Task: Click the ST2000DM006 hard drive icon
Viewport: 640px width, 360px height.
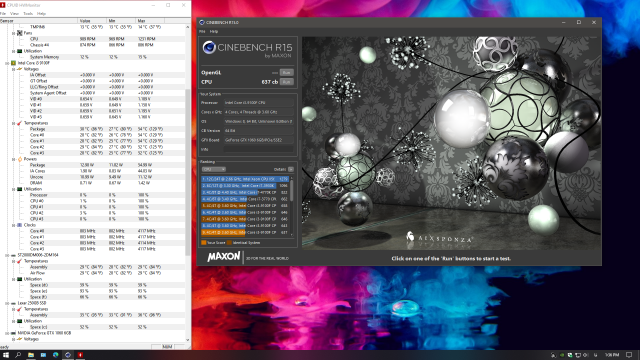Action: tap(13, 255)
